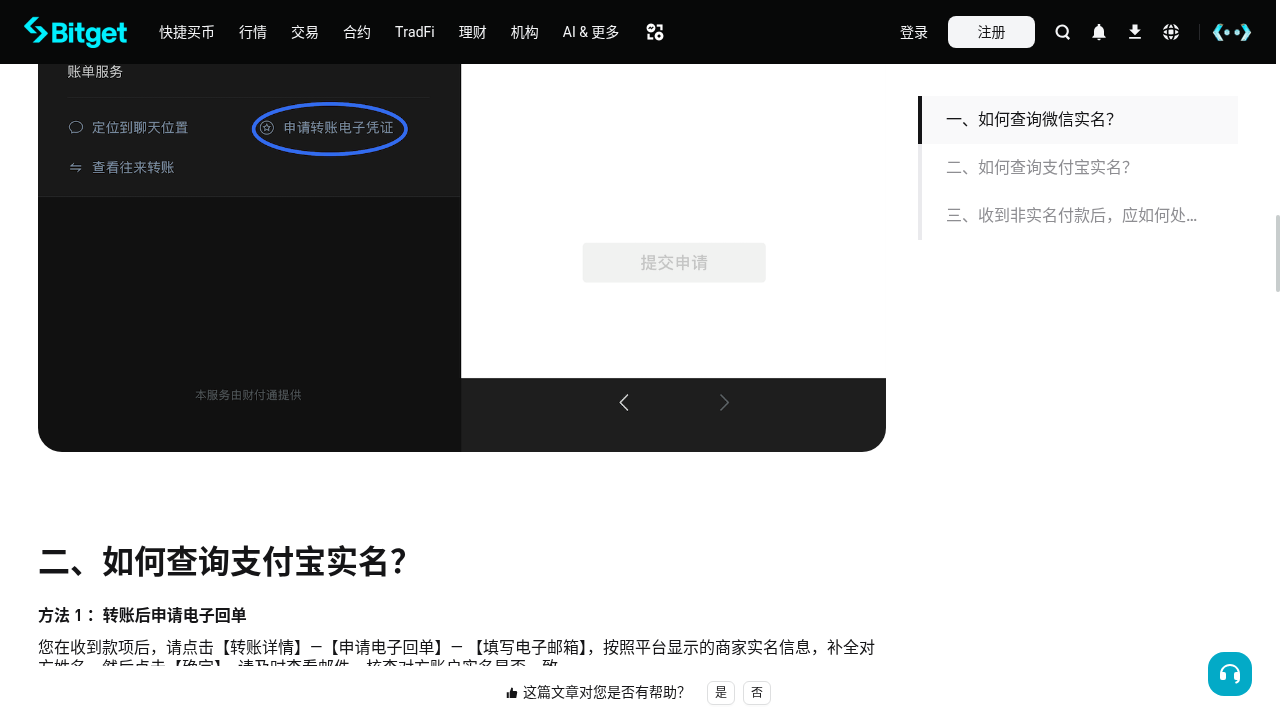Click the page vertical scrollbar thumb
Viewport: 1280px width, 720px height.
[x=1277, y=253]
